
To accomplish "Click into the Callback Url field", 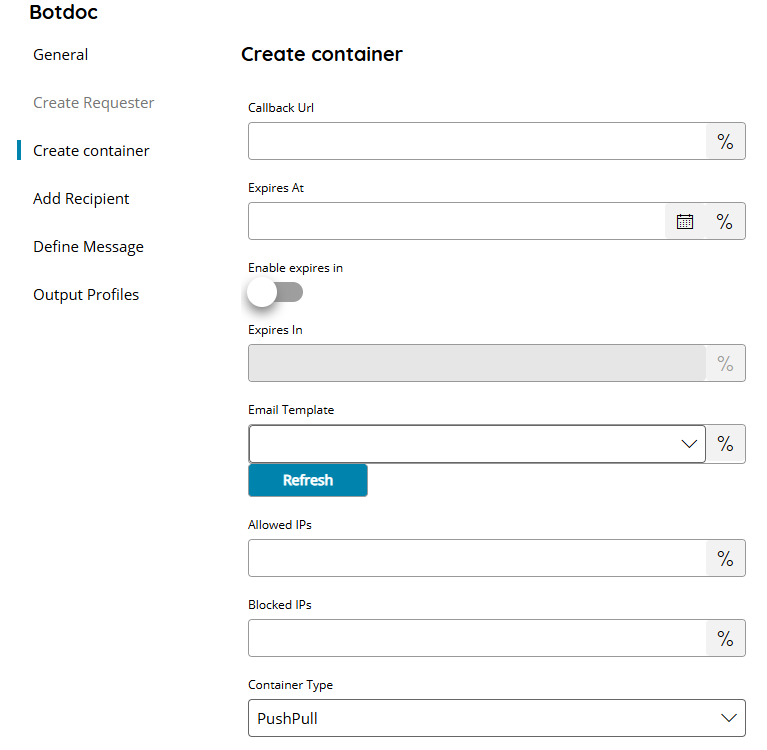I will pyautogui.click(x=477, y=142).
